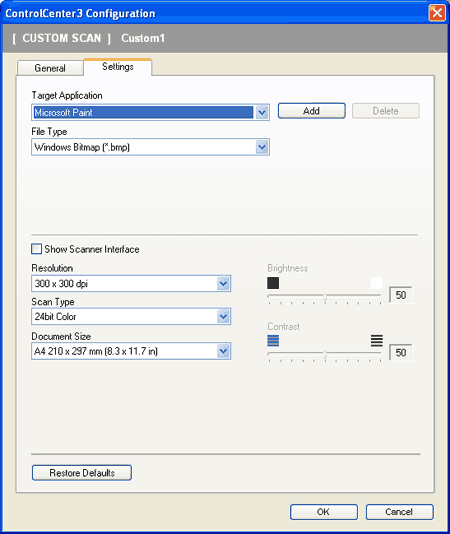Open the Target Application dropdown
This screenshot has width=450, height=534.
(x=262, y=112)
